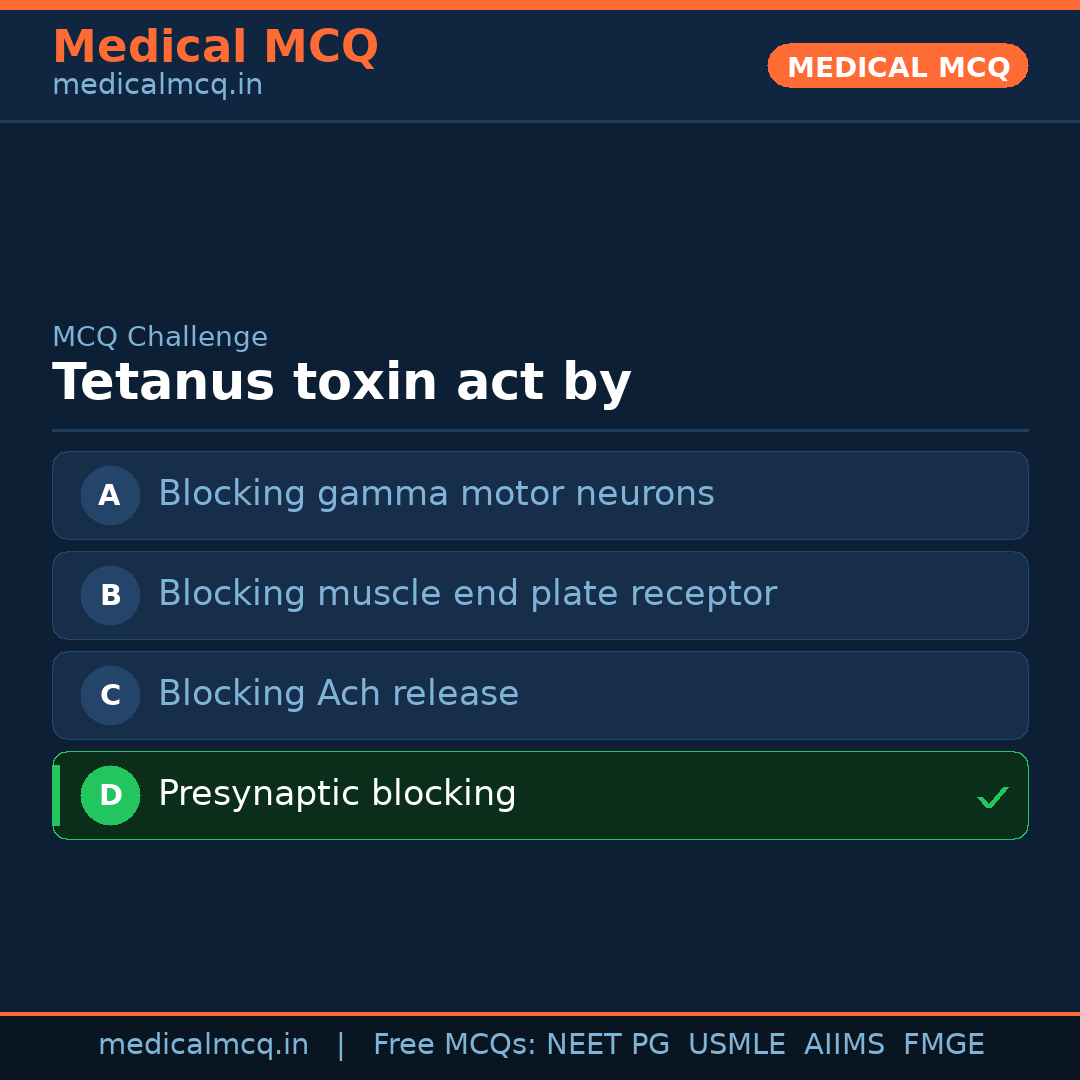Select the 'Presynaptic blocking' answer
Image resolution: width=1080 pixels, height=1080 pixels.
(337, 794)
